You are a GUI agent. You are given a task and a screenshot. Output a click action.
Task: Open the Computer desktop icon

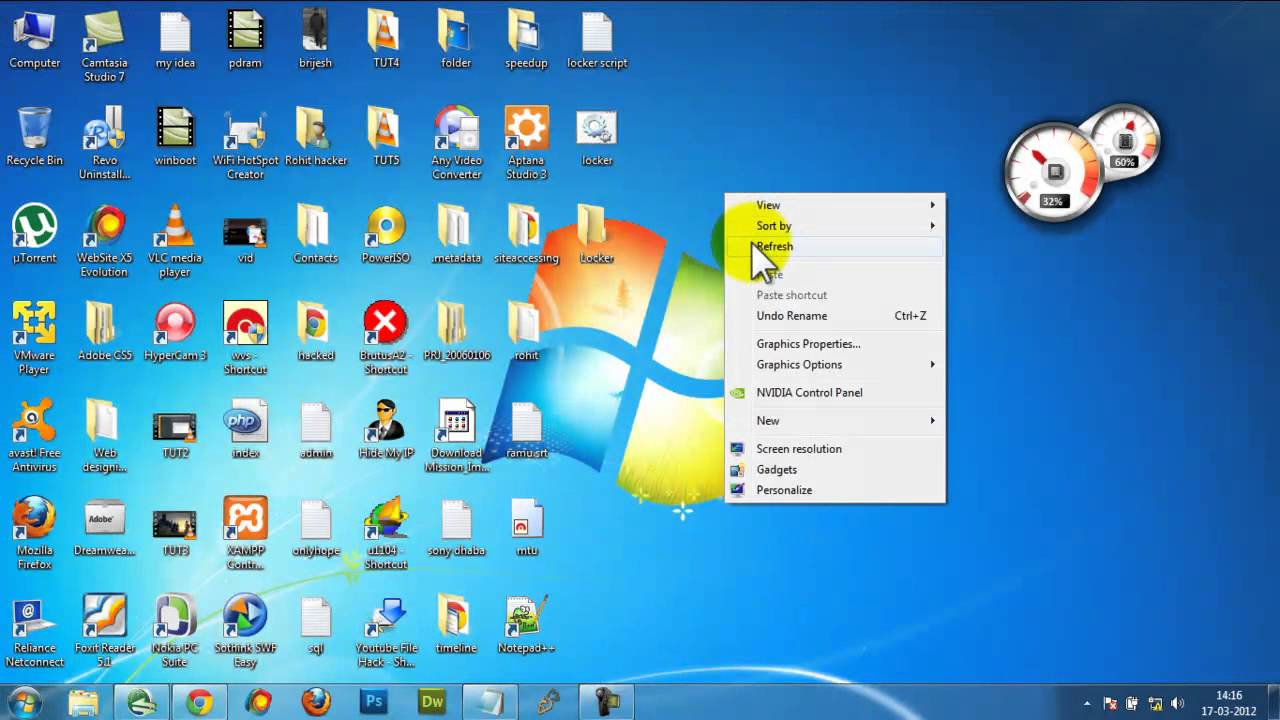(x=34, y=41)
